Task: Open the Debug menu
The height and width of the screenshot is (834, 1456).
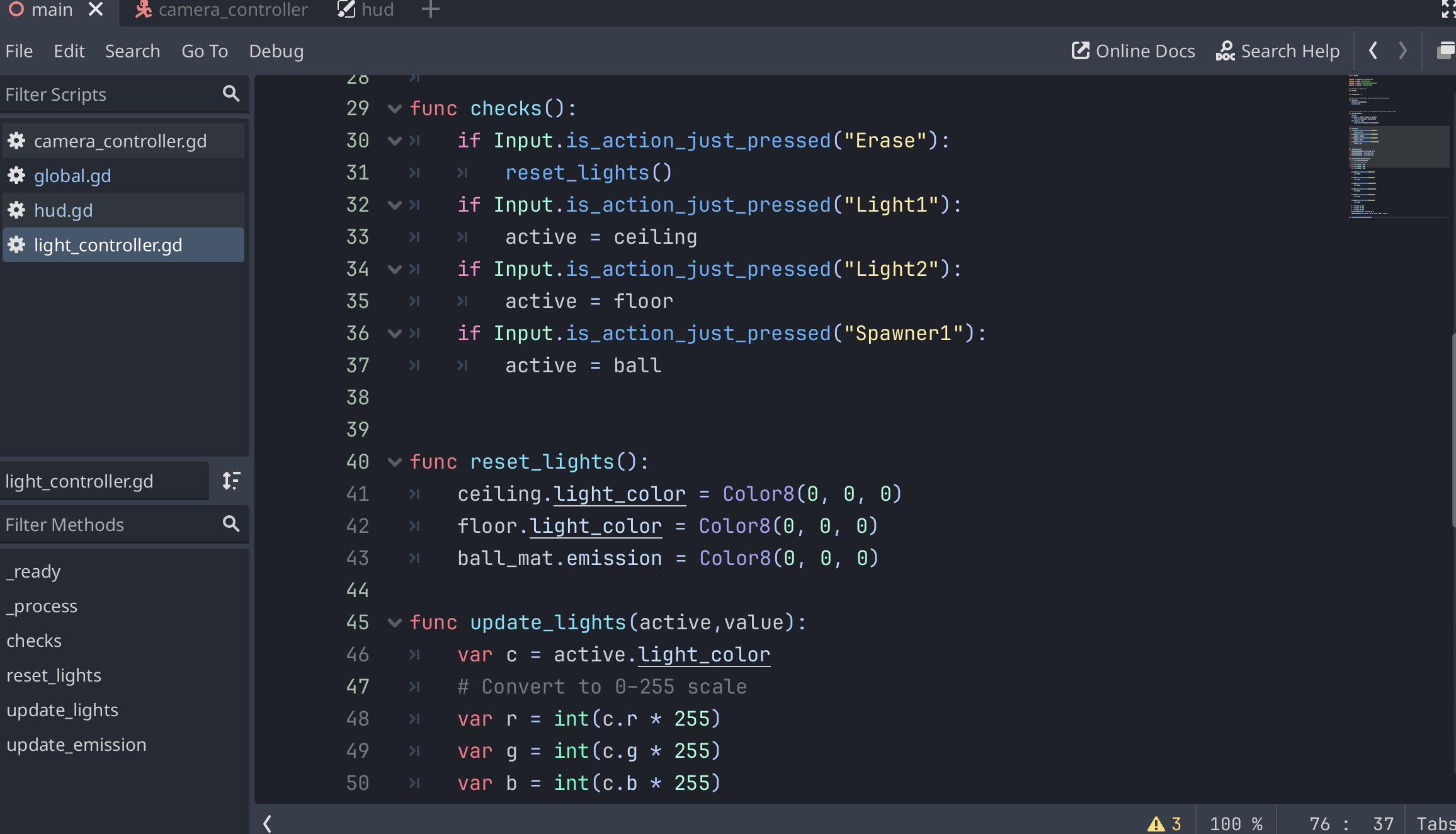Action: point(276,51)
